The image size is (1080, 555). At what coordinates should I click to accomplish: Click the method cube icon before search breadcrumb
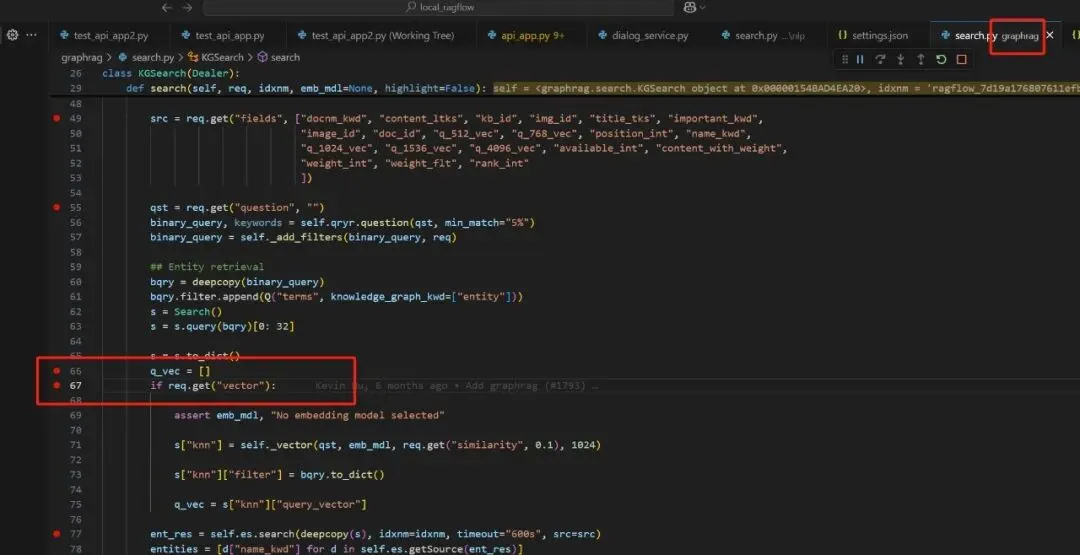[x=262, y=58]
